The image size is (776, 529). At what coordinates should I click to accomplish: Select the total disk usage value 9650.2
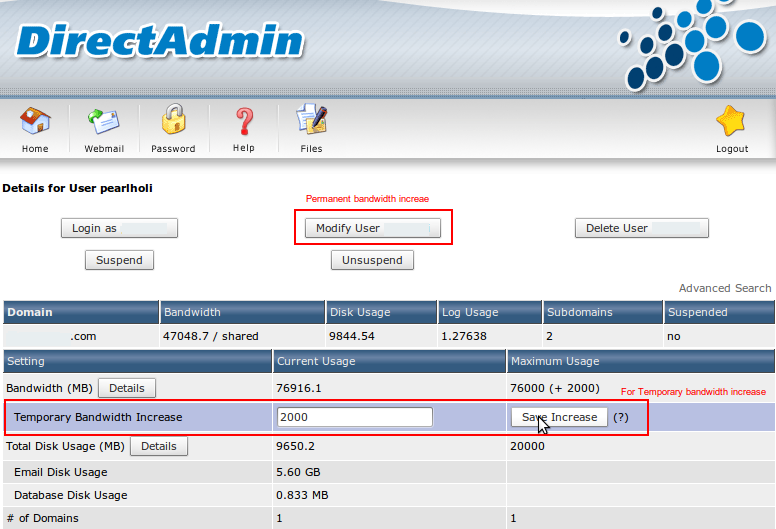(295, 446)
